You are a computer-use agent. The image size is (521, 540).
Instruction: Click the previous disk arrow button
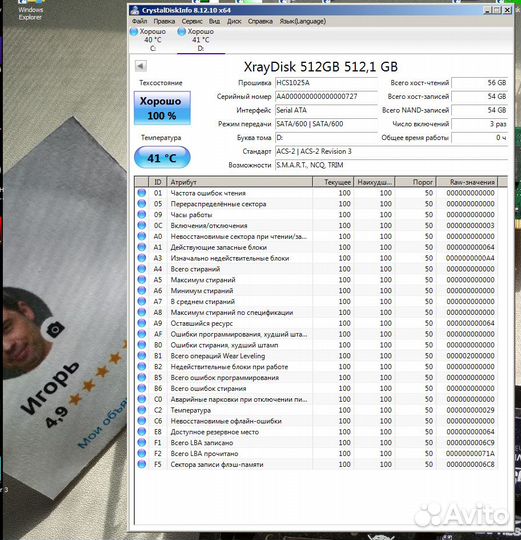141,66
